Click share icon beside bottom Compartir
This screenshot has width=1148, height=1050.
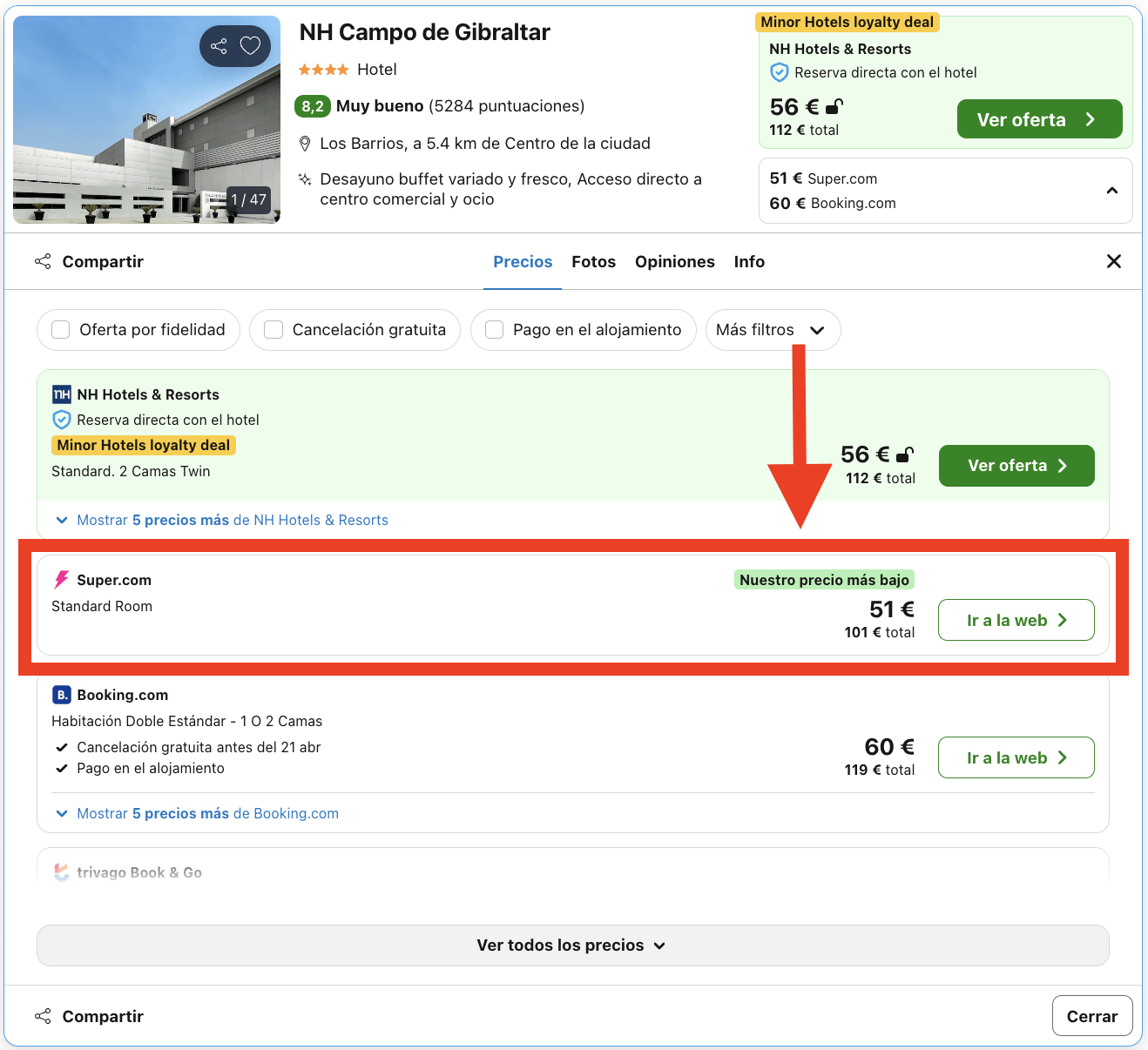43,1016
